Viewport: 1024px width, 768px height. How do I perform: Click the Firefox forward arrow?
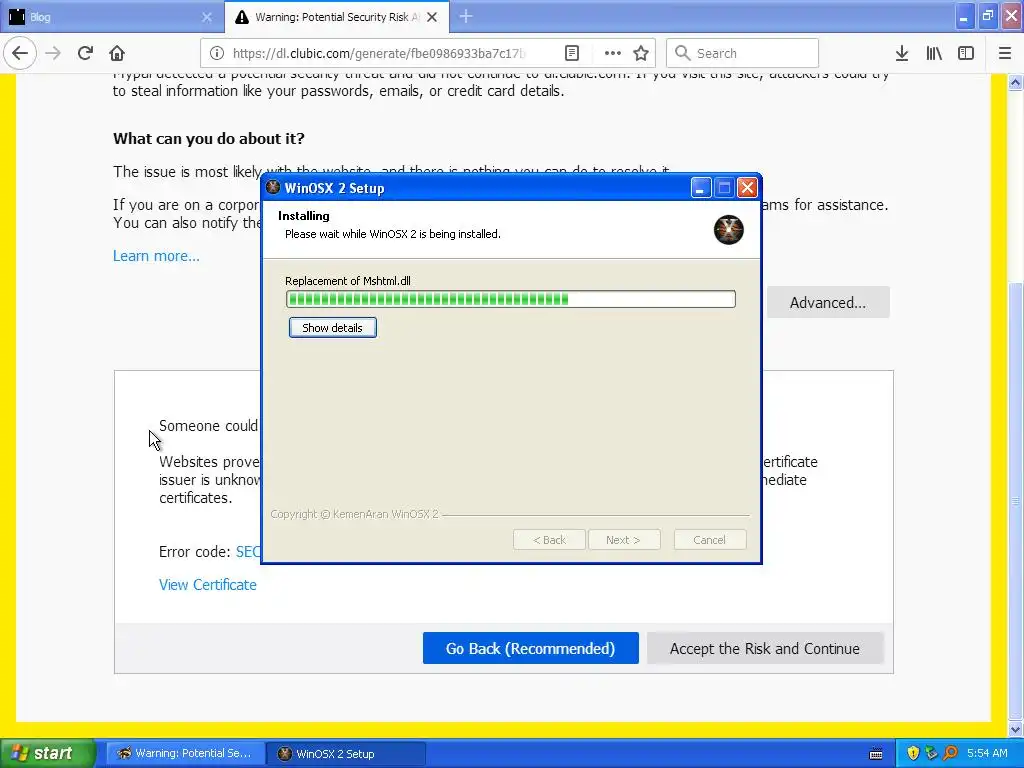53,53
